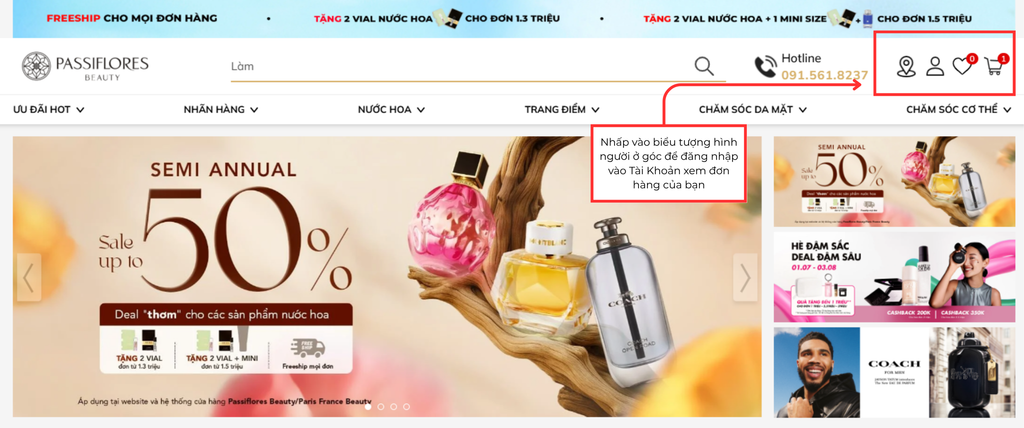Open the wishlist heart icon
Image resolution: width=1024 pixels, height=428 pixels.
coord(963,65)
